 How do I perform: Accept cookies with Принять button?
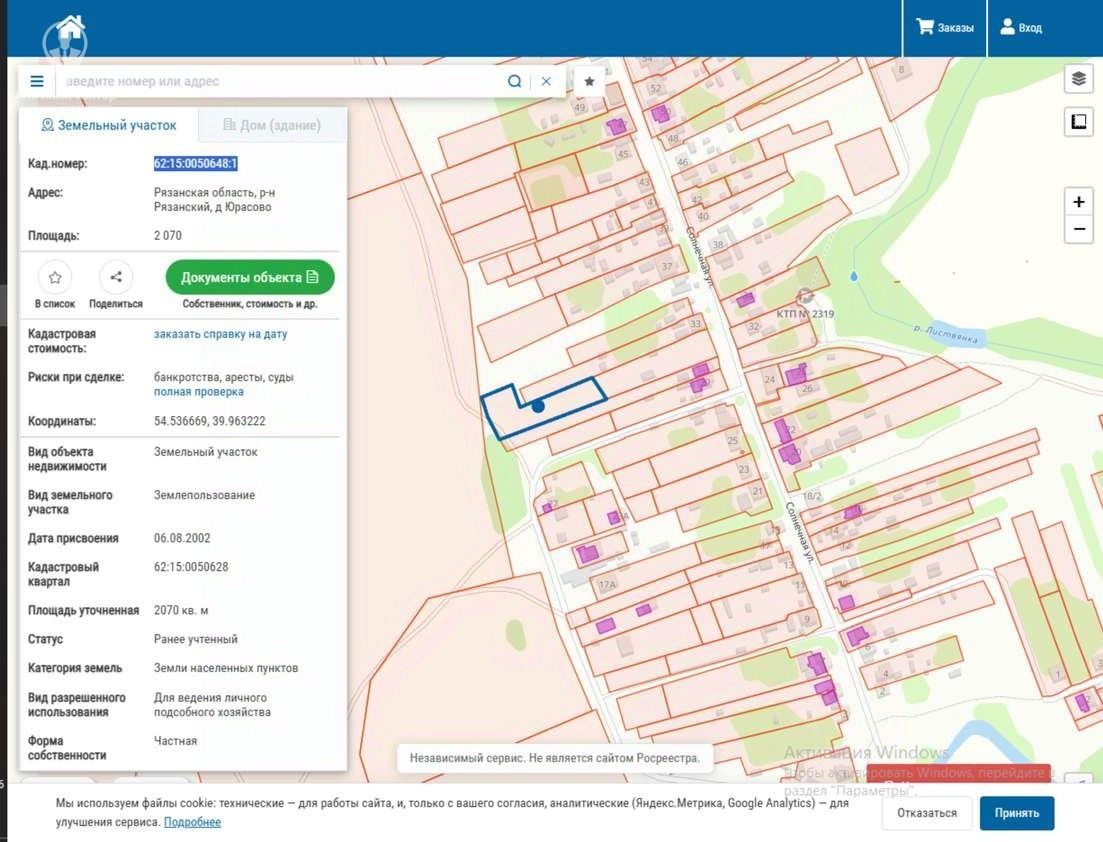(x=1016, y=813)
